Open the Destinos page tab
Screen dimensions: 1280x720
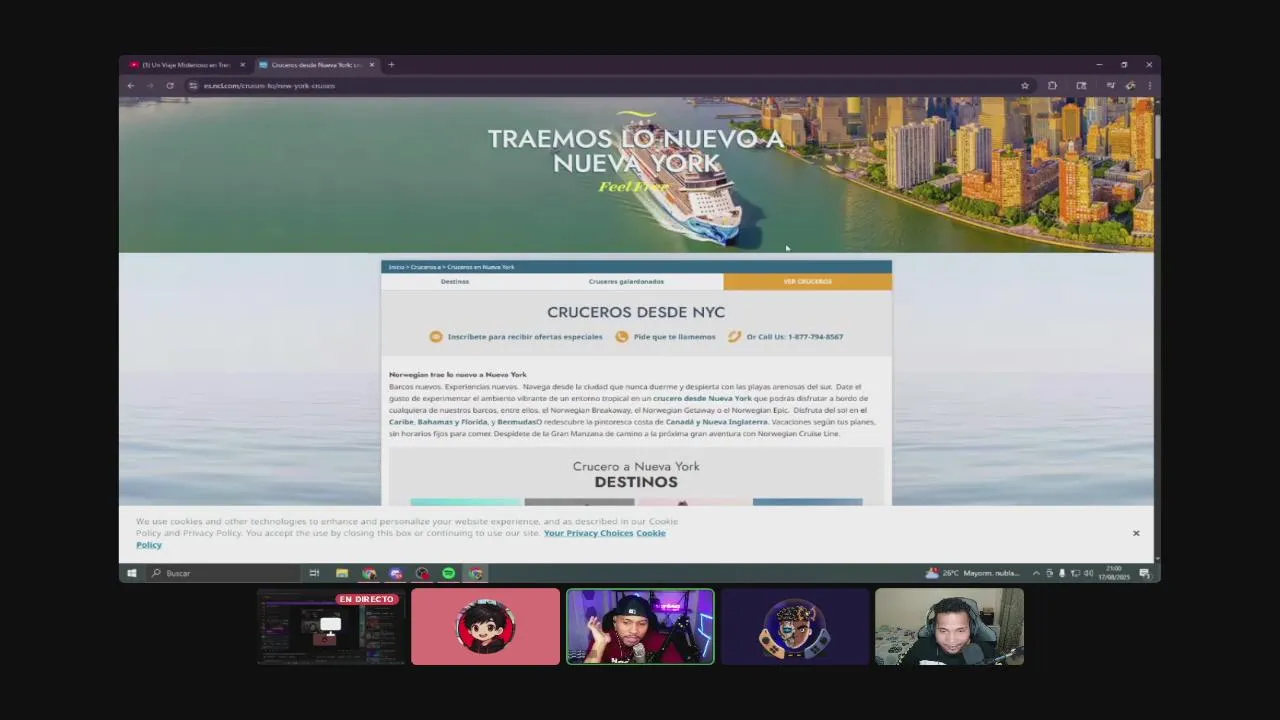[455, 281]
